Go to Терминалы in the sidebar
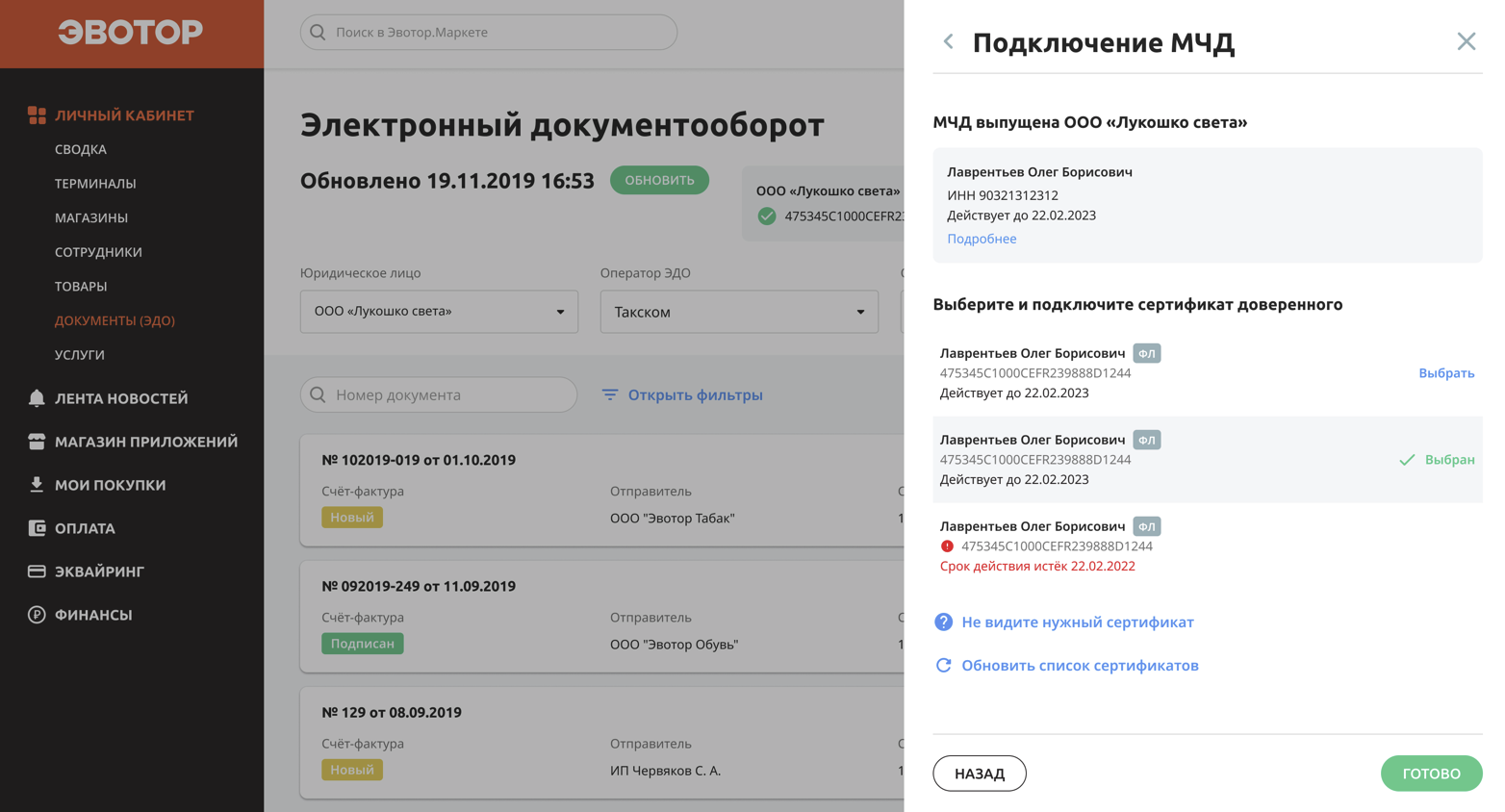This screenshot has width=1505, height=812. pyautogui.click(x=95, y=184)
